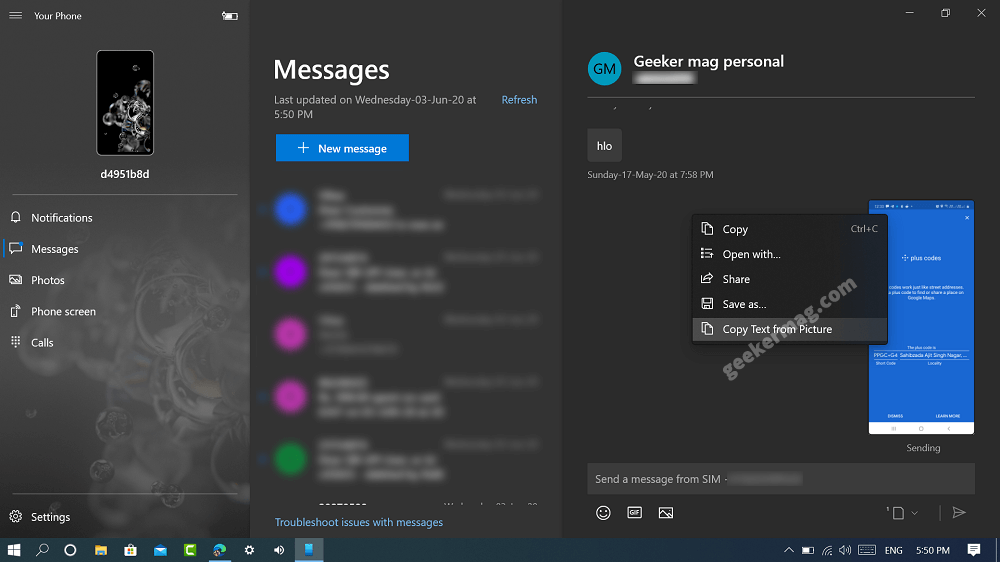Screen dimensions: 1000x562
Task: Open the touch keyboard from tray
Action: click(x=867, y=550)
